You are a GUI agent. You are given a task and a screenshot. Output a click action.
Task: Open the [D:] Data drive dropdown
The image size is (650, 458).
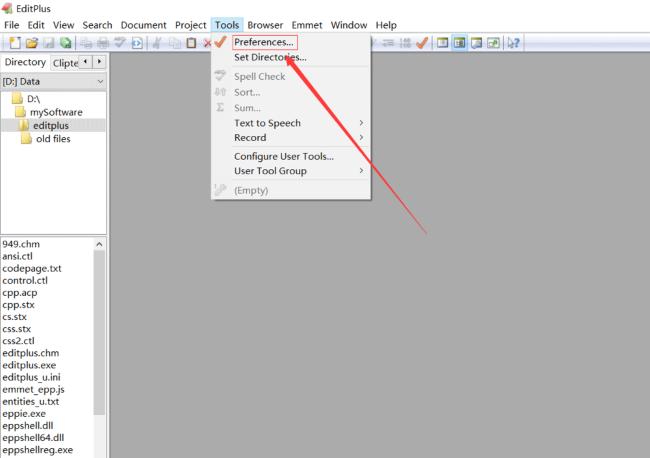53,82
